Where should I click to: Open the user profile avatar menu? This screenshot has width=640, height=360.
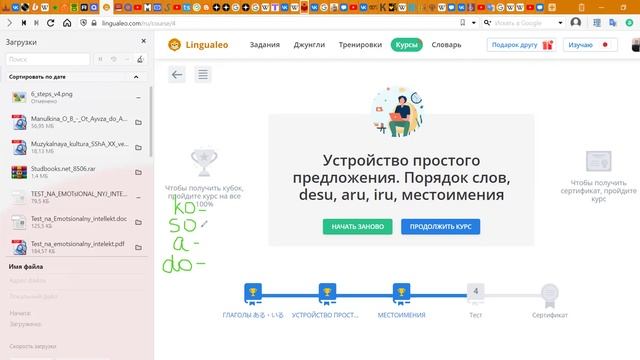point(576,22)
